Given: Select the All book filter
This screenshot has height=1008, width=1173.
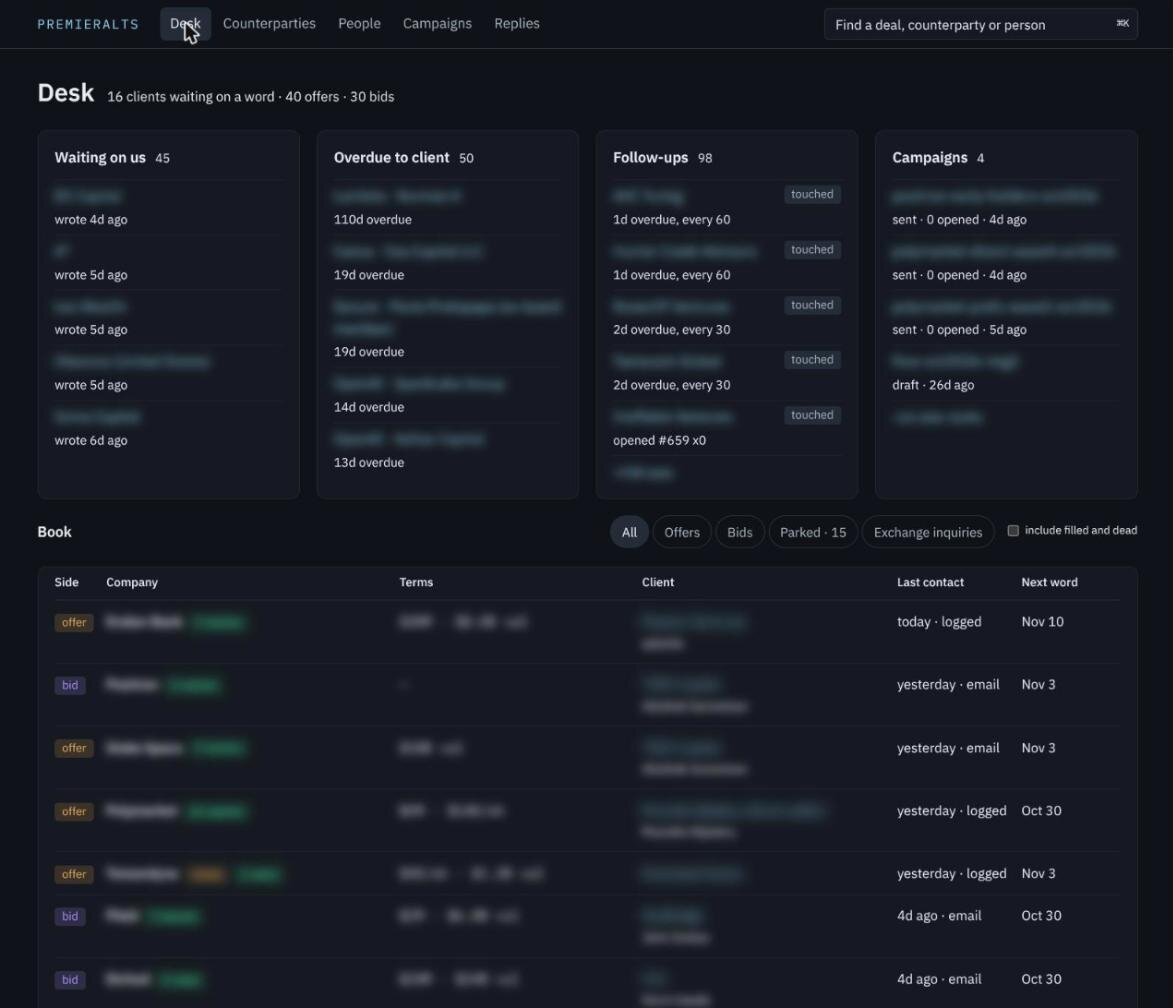Looking at the screenshot, I should point(629,532).
